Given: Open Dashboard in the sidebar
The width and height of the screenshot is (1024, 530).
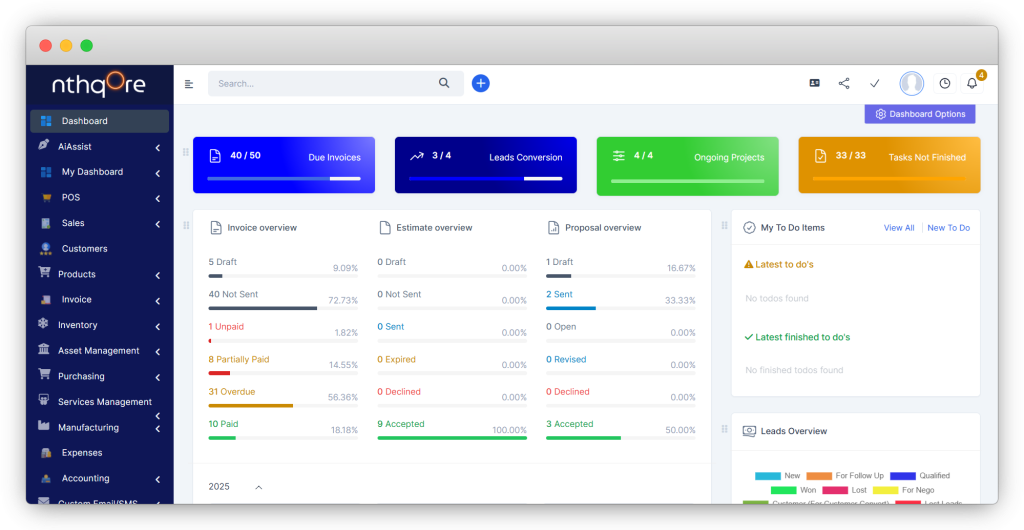Looking at the screenshot, I should point(99,121).
